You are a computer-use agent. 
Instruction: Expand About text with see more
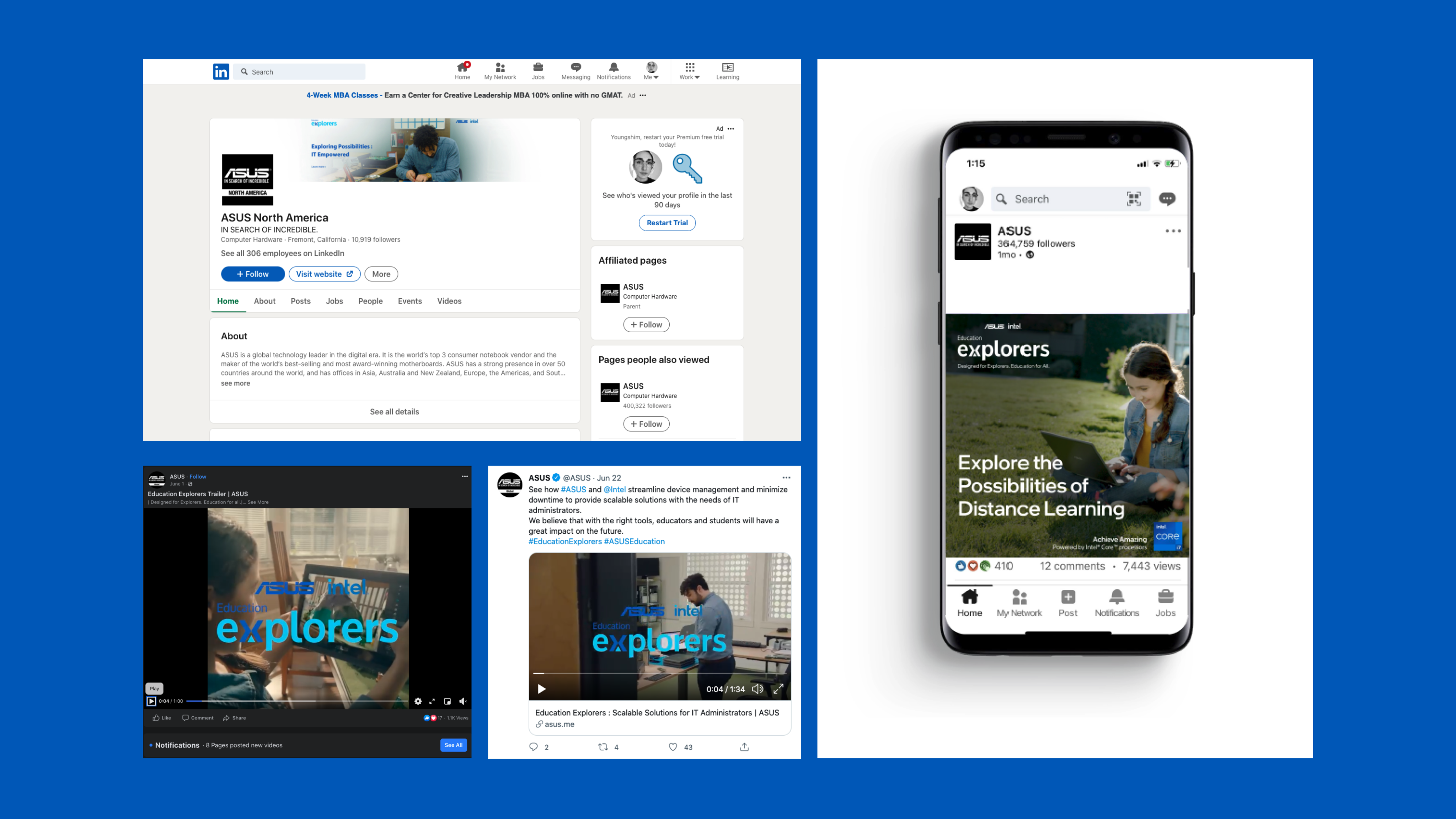click(x=235, y=383)
